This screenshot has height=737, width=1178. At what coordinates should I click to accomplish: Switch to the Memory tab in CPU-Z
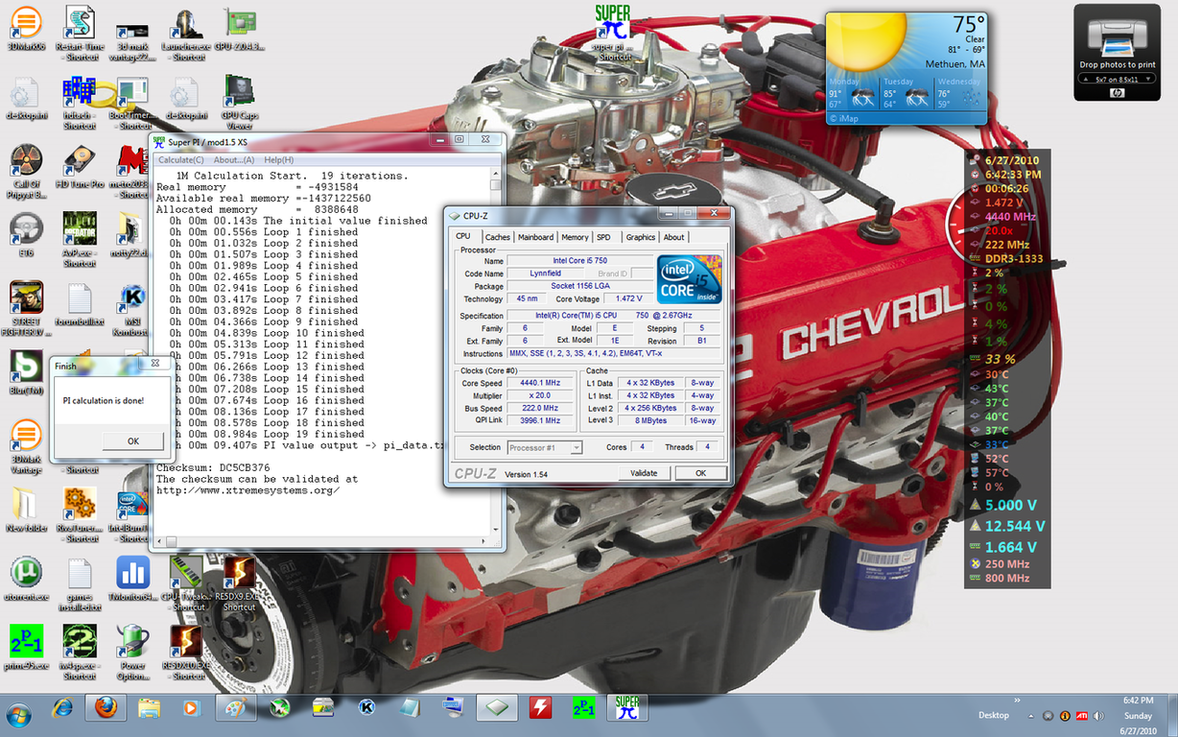tap(575, 237)
